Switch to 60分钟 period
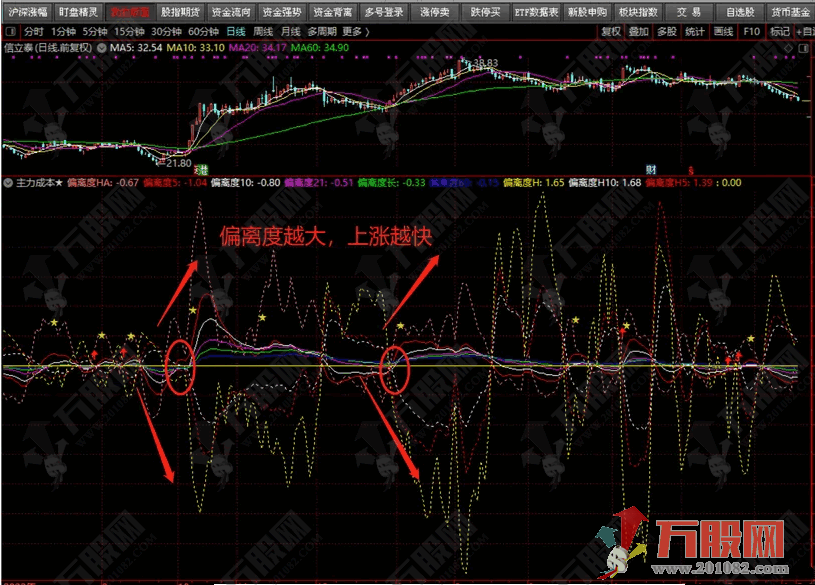The image size is (815, 585). (x=203, y=32)
